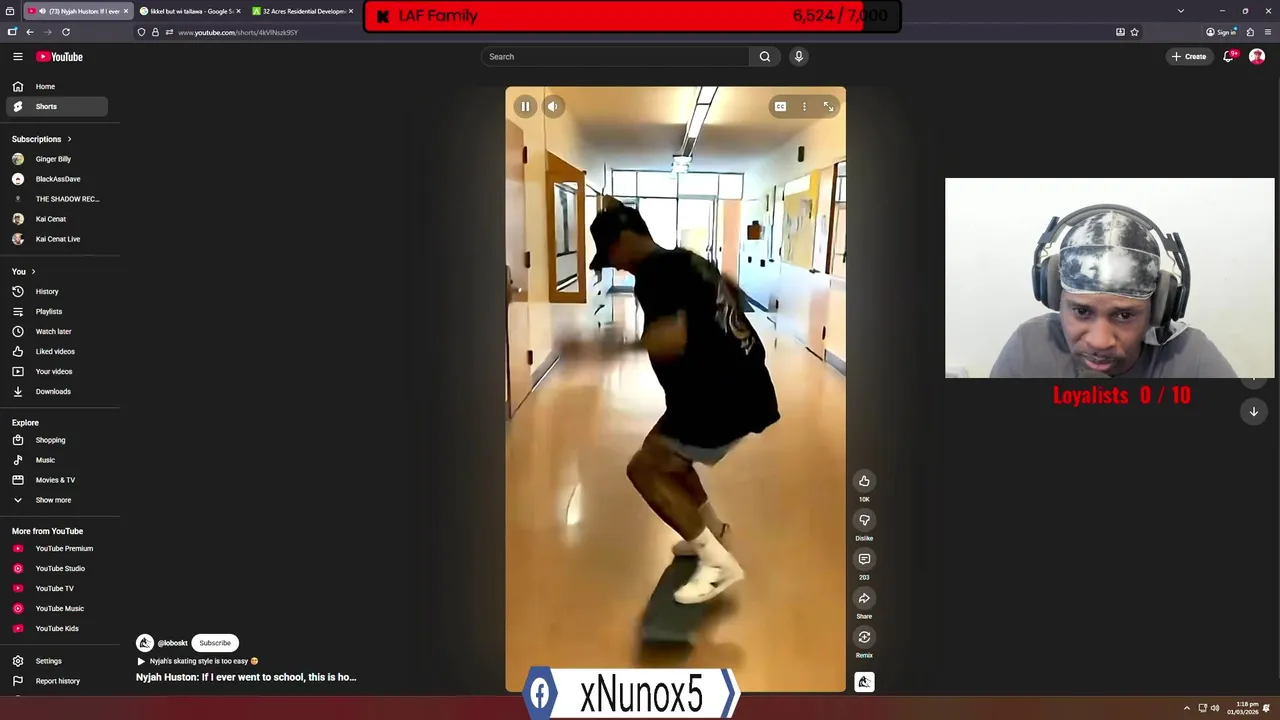The image size is (1280, 720).
Task: Start voice search with microphone icon
Action: [799, 57]
